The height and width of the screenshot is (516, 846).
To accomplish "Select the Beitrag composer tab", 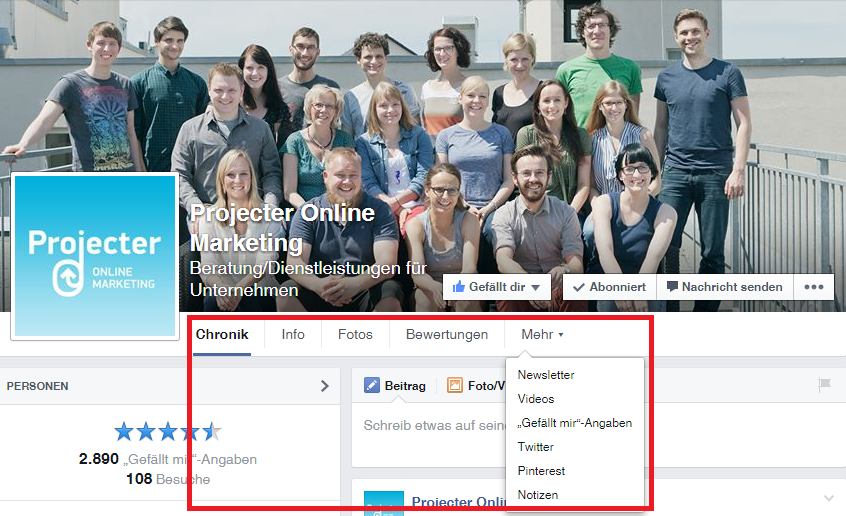I will (x=395, y=385).
